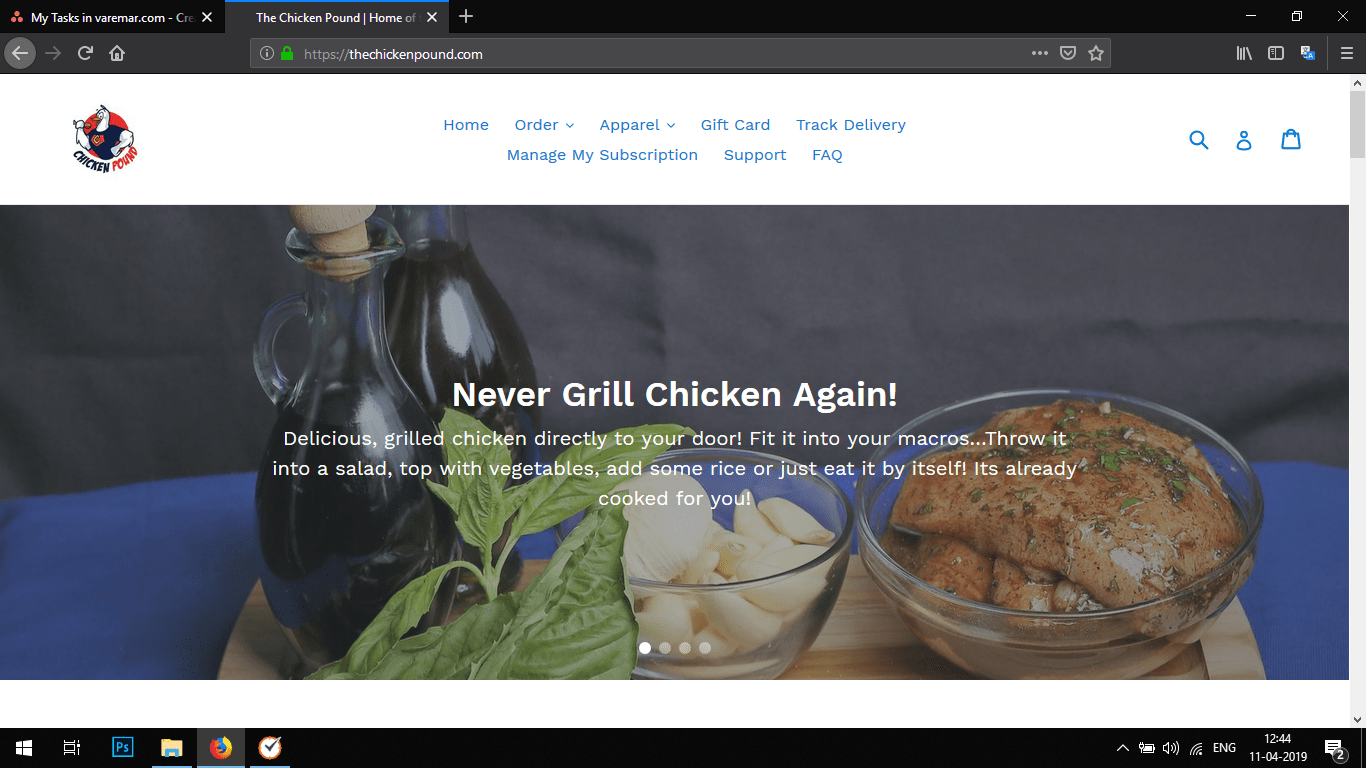Select The Chicken Pound browser tab

pyautogui.click(x=335, y=17)
